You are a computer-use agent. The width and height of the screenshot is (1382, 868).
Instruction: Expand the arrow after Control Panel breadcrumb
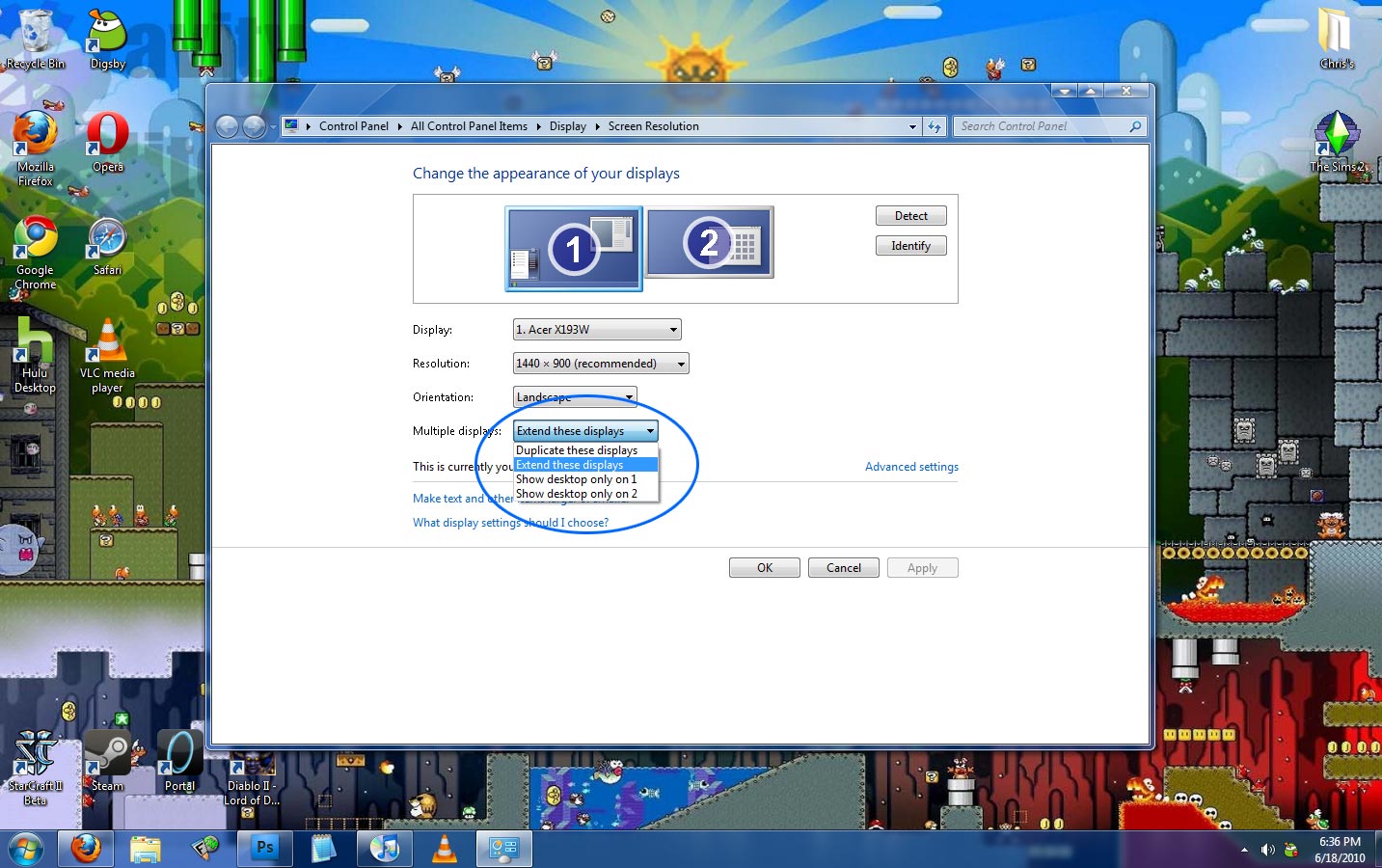click(x=400, y=126)
